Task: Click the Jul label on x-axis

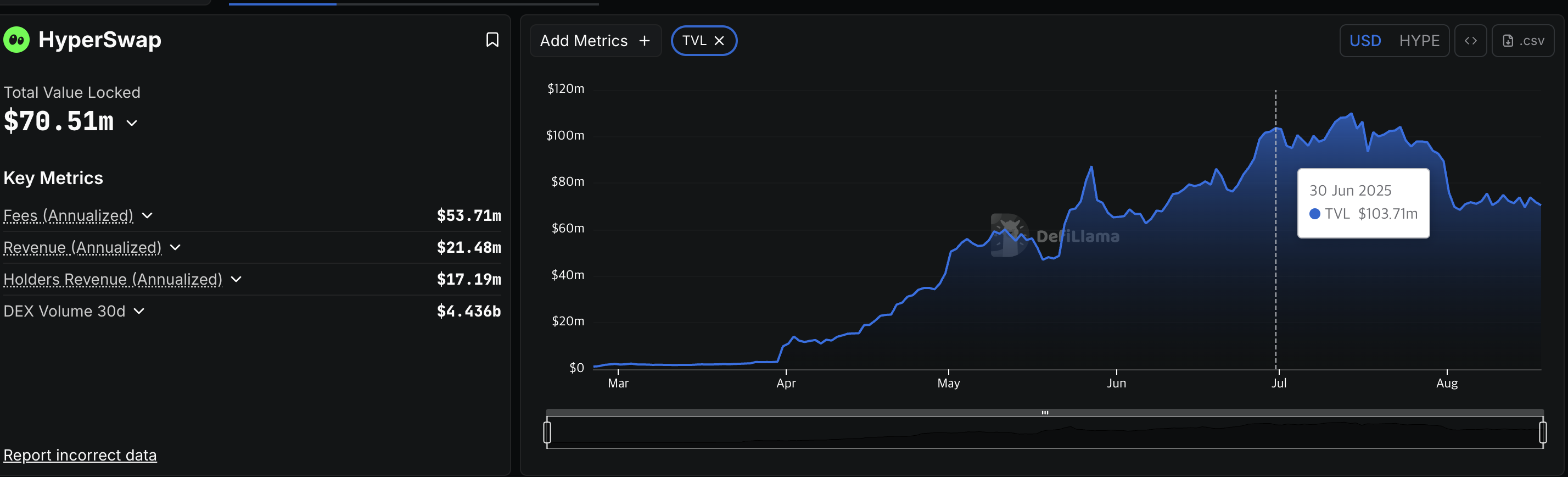Action: tap(1279, 383)
